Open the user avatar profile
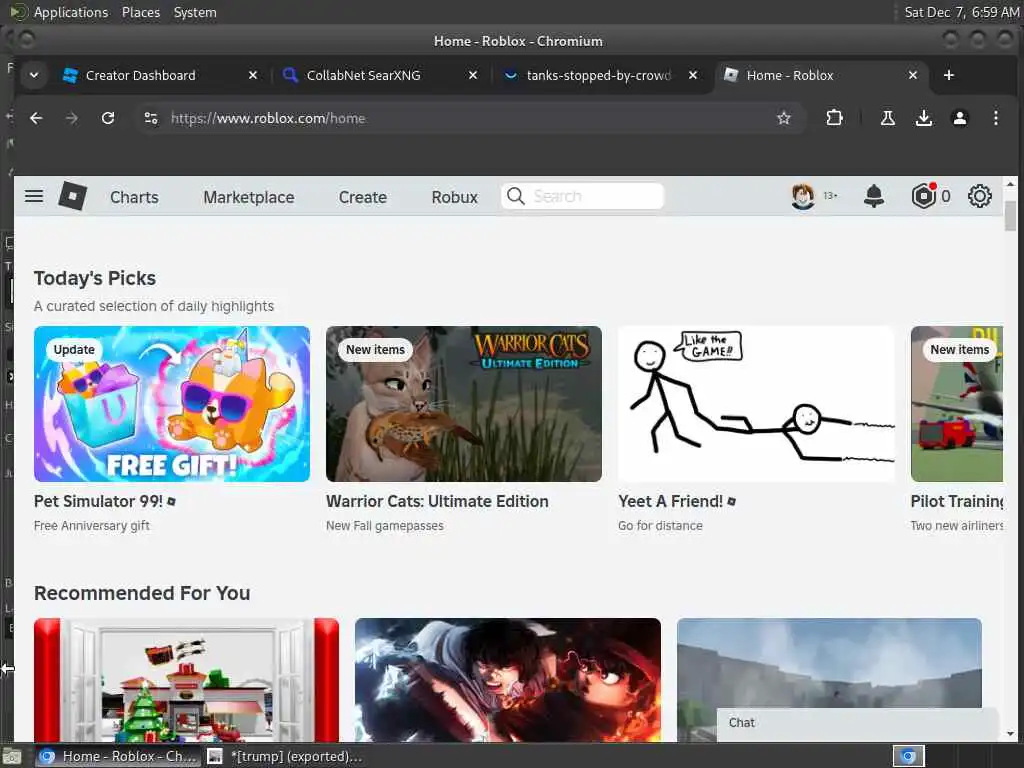This screenshot has height=768, width=1024. [803, 196]
